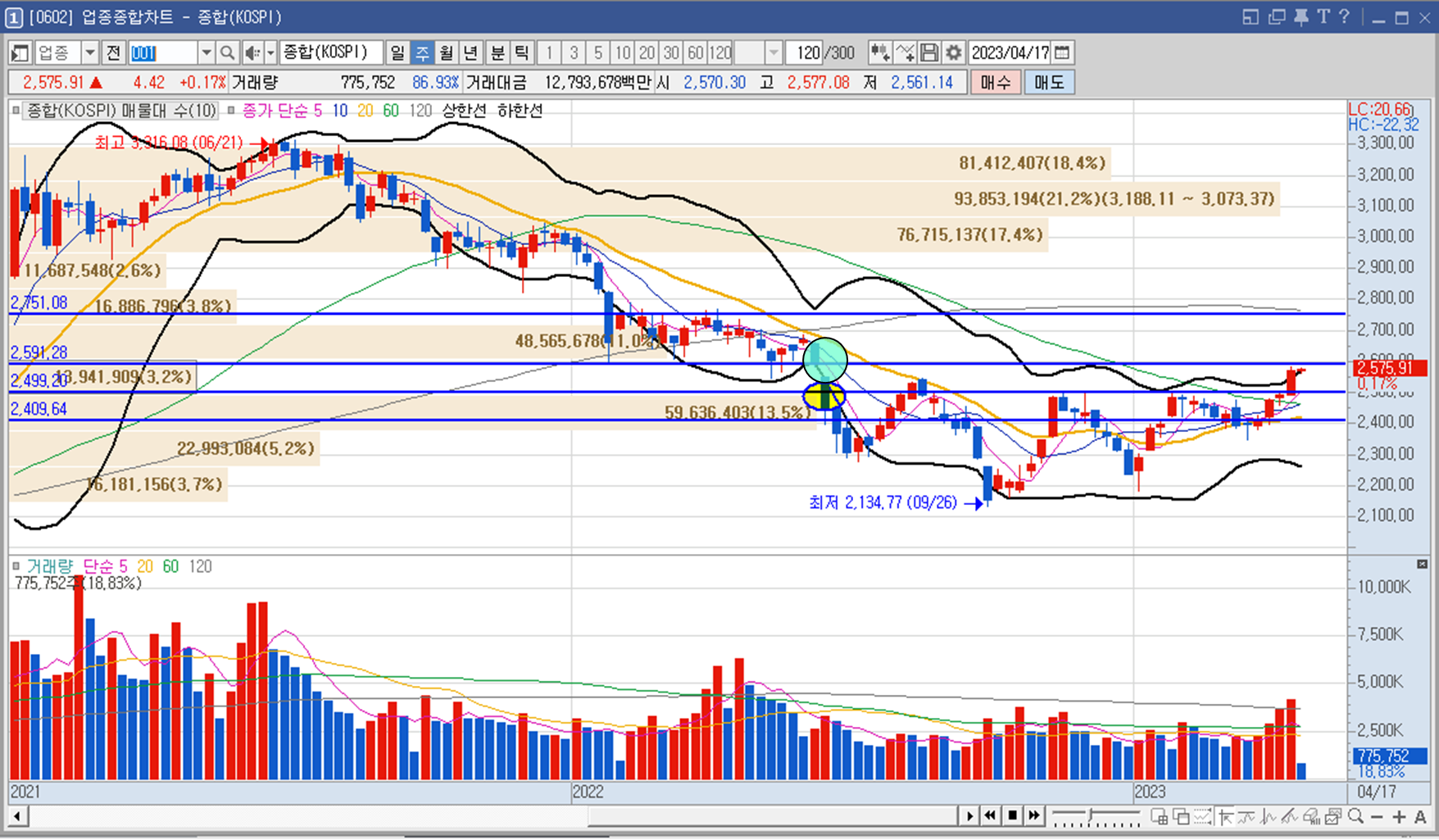Open the text settings T icon
This screenshot has height=840, width=1439.
[x=1323, y=17]
